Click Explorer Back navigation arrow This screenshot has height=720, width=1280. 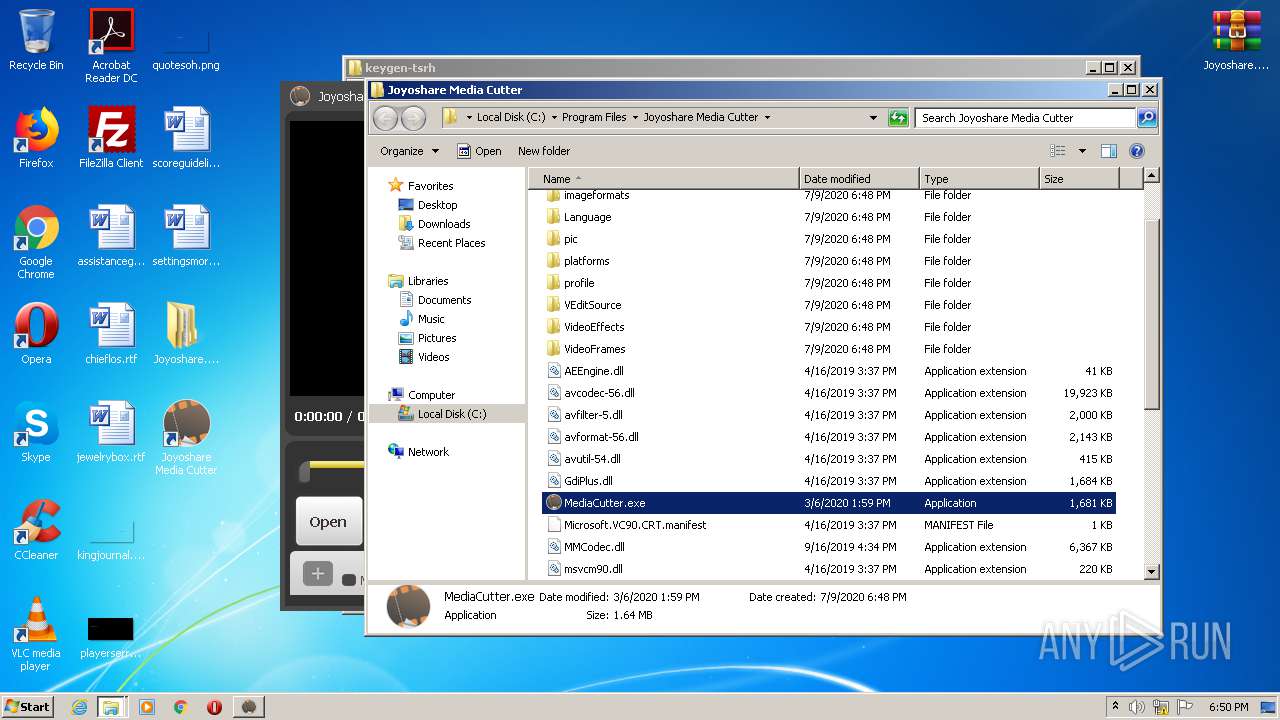point(385,118)
